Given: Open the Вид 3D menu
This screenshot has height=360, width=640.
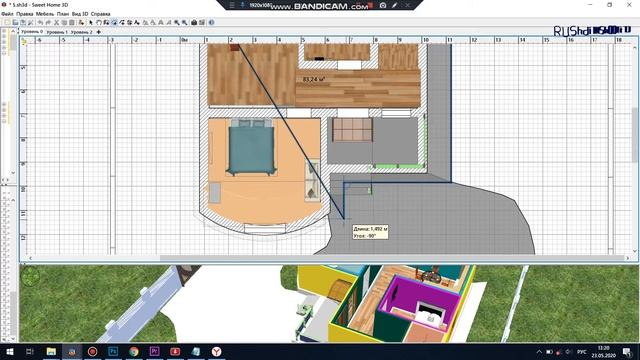Looking at the screenshot, I should tap(80, 14).
